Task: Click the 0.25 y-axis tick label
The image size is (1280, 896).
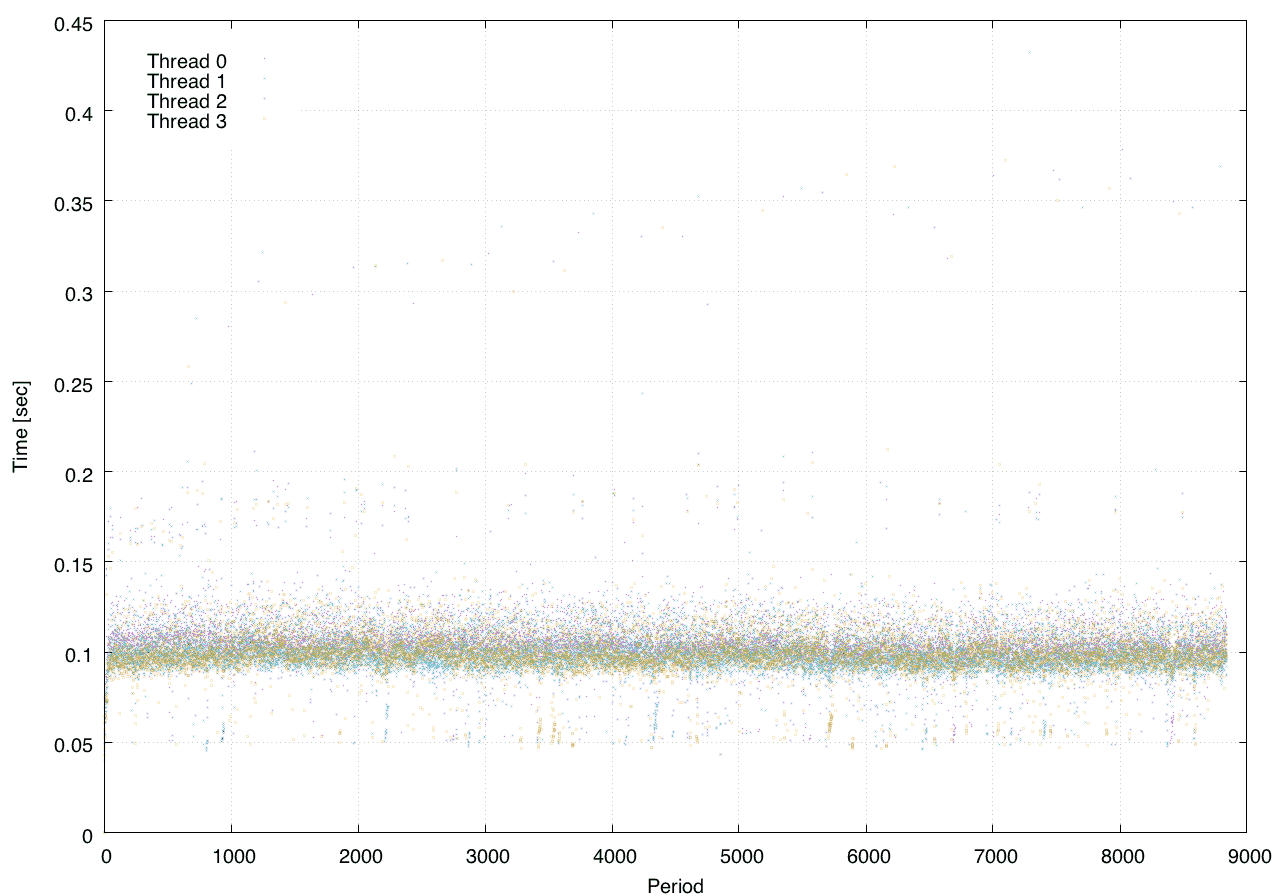Action: (x=73, y=383)
